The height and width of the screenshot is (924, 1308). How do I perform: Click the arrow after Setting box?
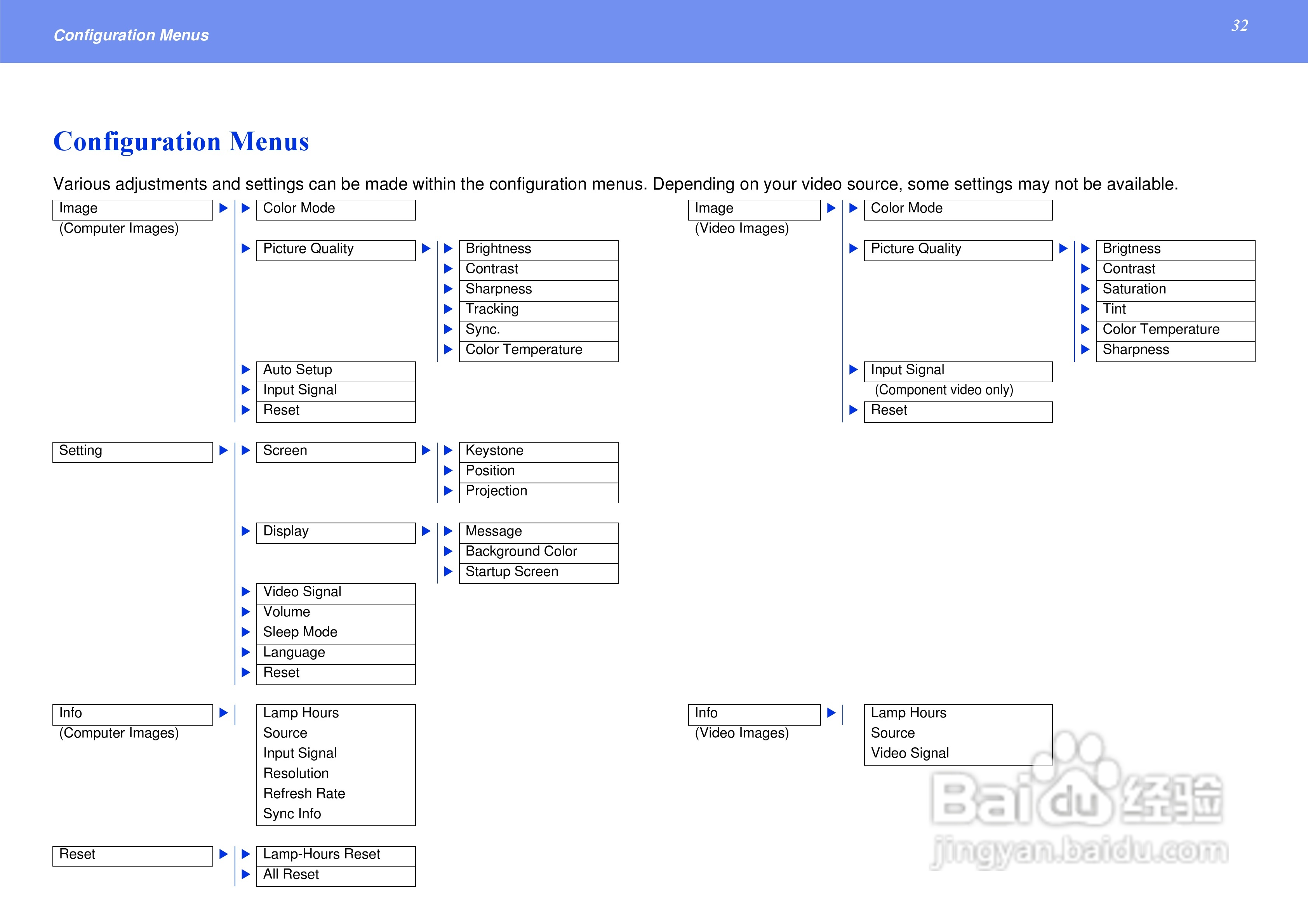pyautogui.click(x=223, y=451)
